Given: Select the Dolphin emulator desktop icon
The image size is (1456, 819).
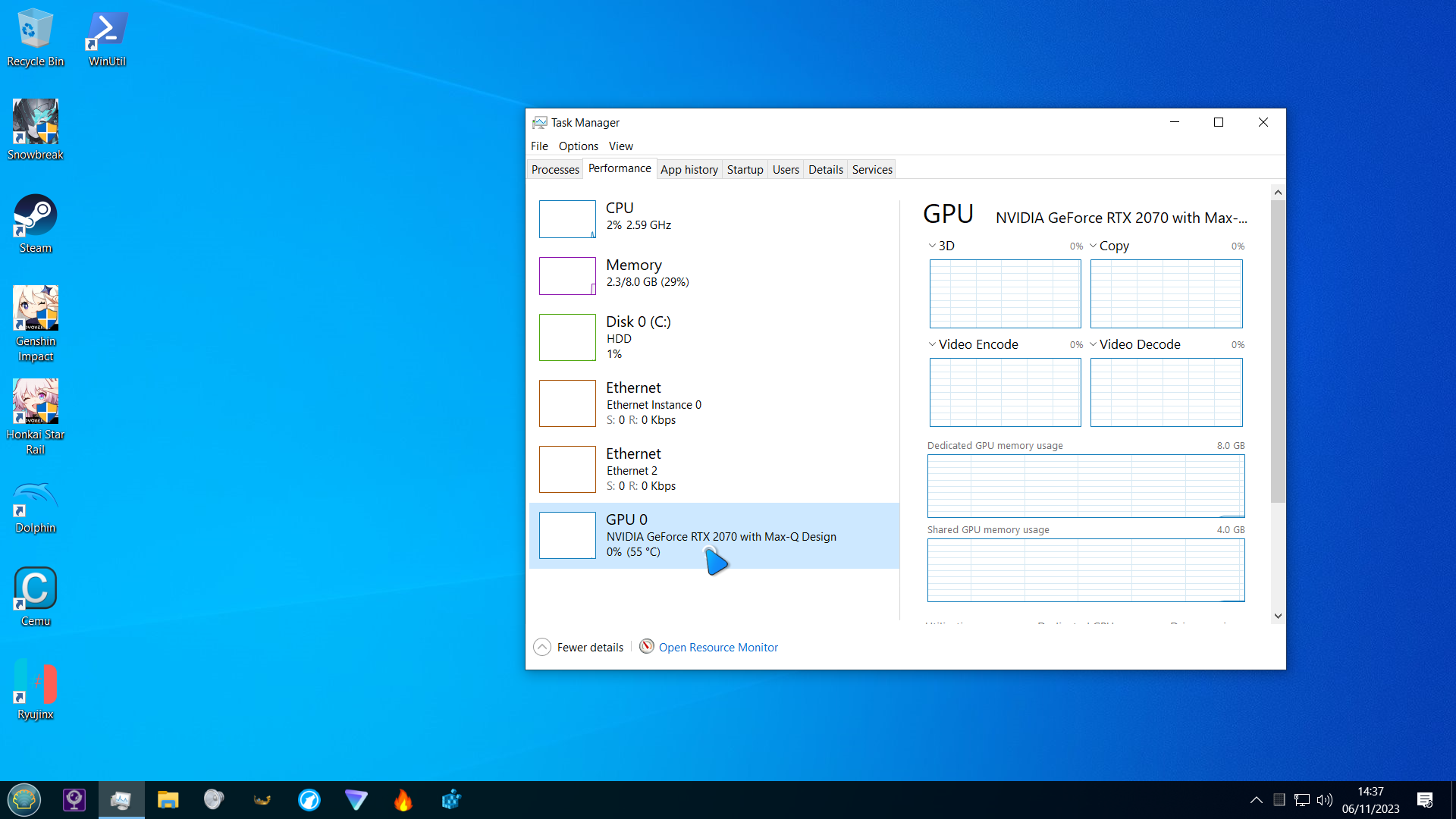Looking at the screenshot, I should click(x=35, y=504).
